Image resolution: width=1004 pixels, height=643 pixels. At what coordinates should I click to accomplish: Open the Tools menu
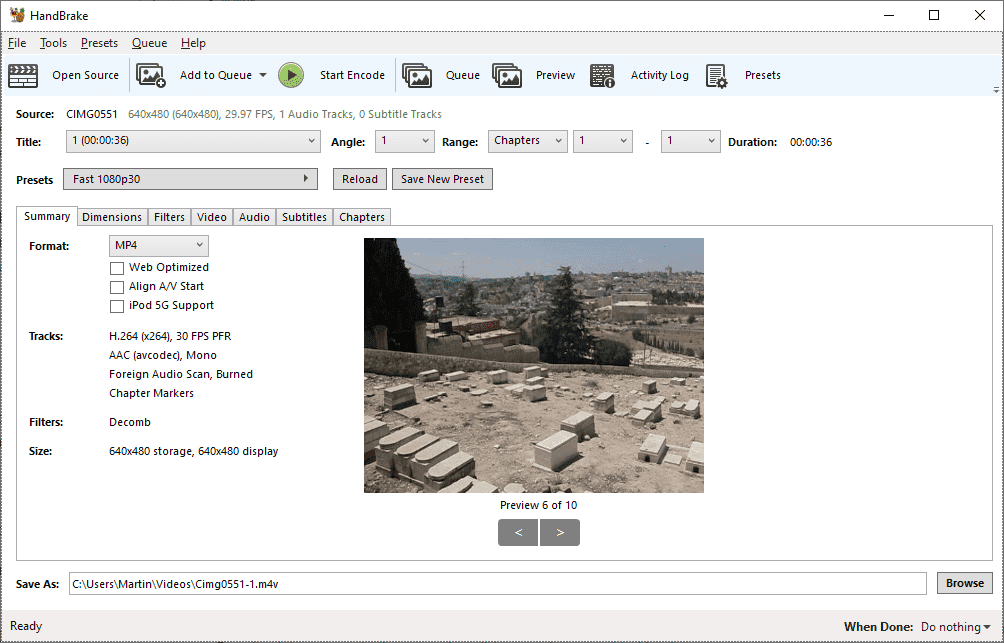tap(53, 43)
